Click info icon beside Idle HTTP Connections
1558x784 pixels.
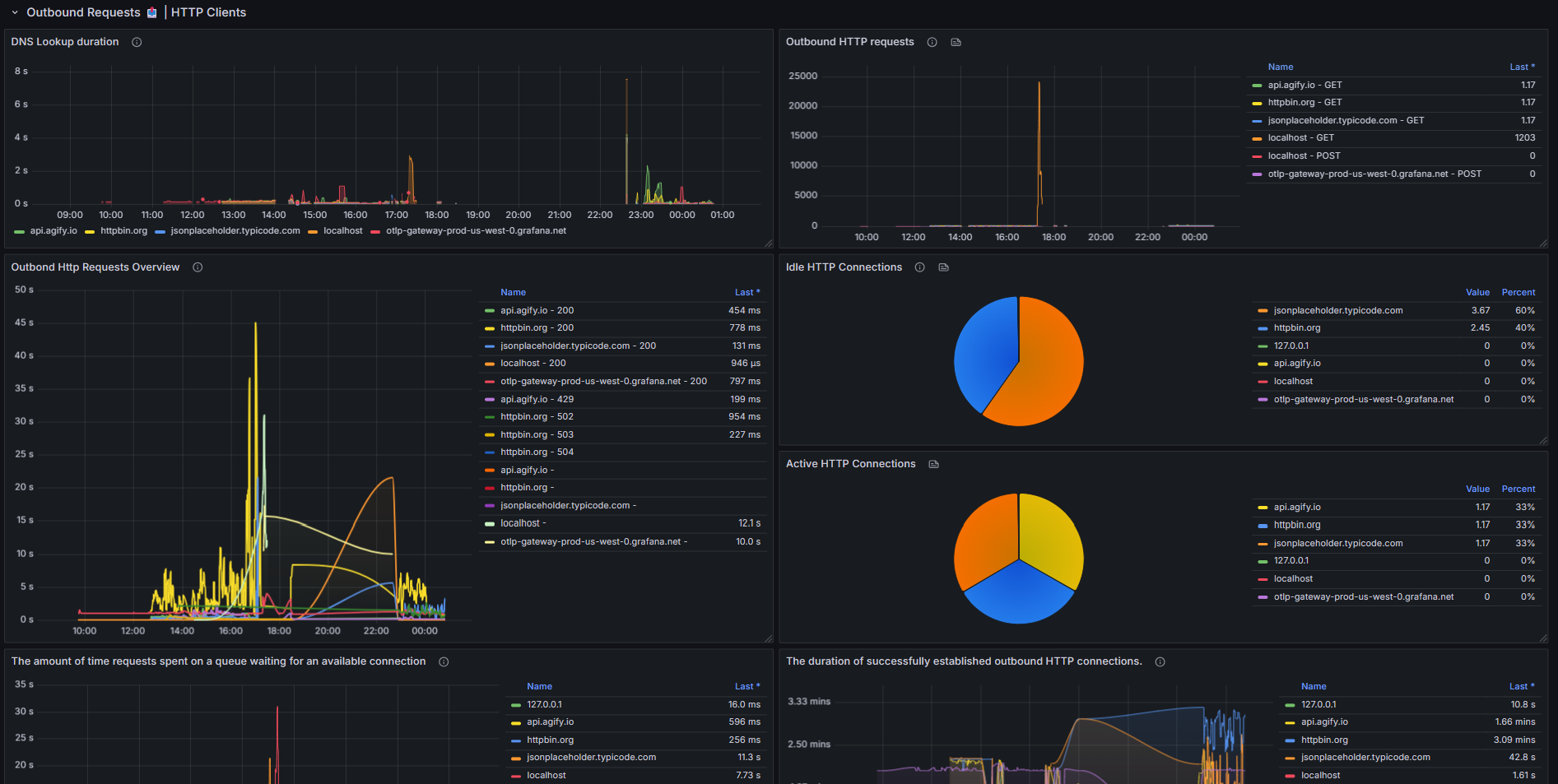919,267
